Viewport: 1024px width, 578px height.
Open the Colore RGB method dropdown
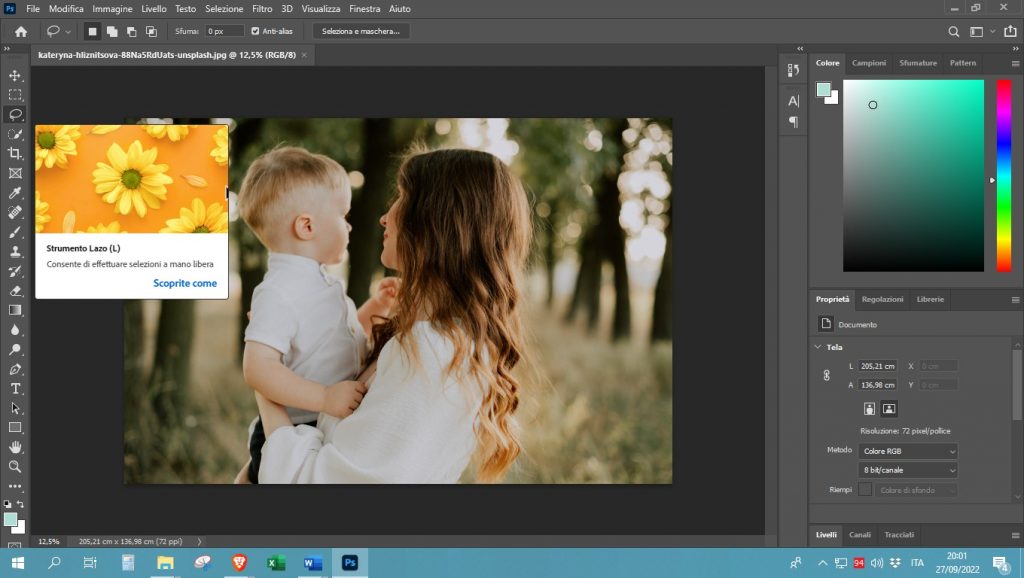(x=907, y=451)
